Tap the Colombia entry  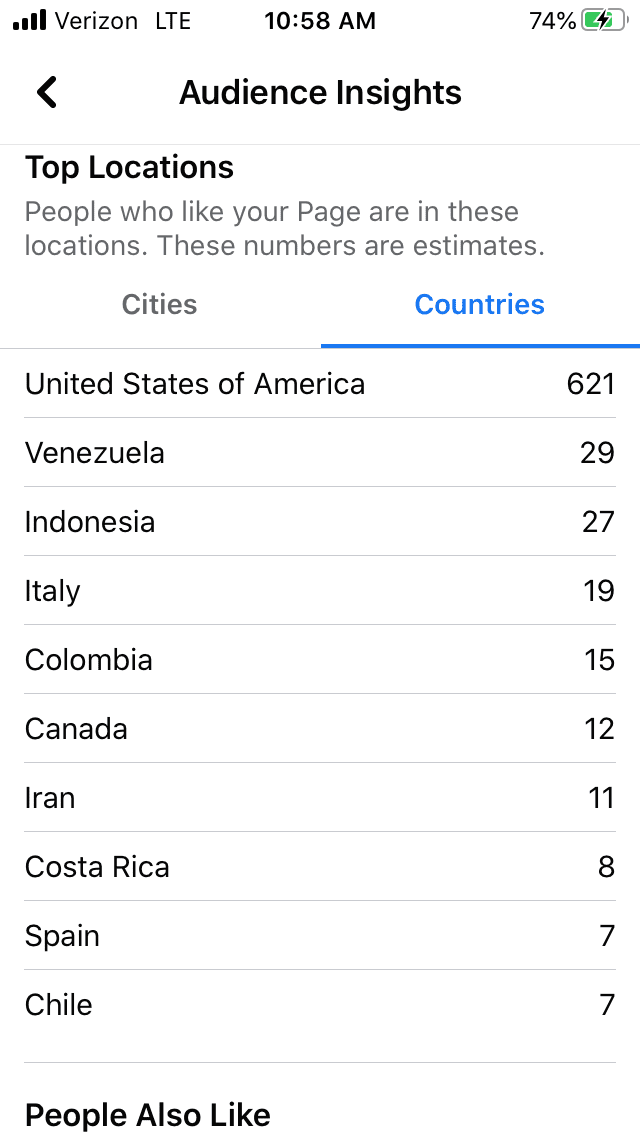(320, 659)
